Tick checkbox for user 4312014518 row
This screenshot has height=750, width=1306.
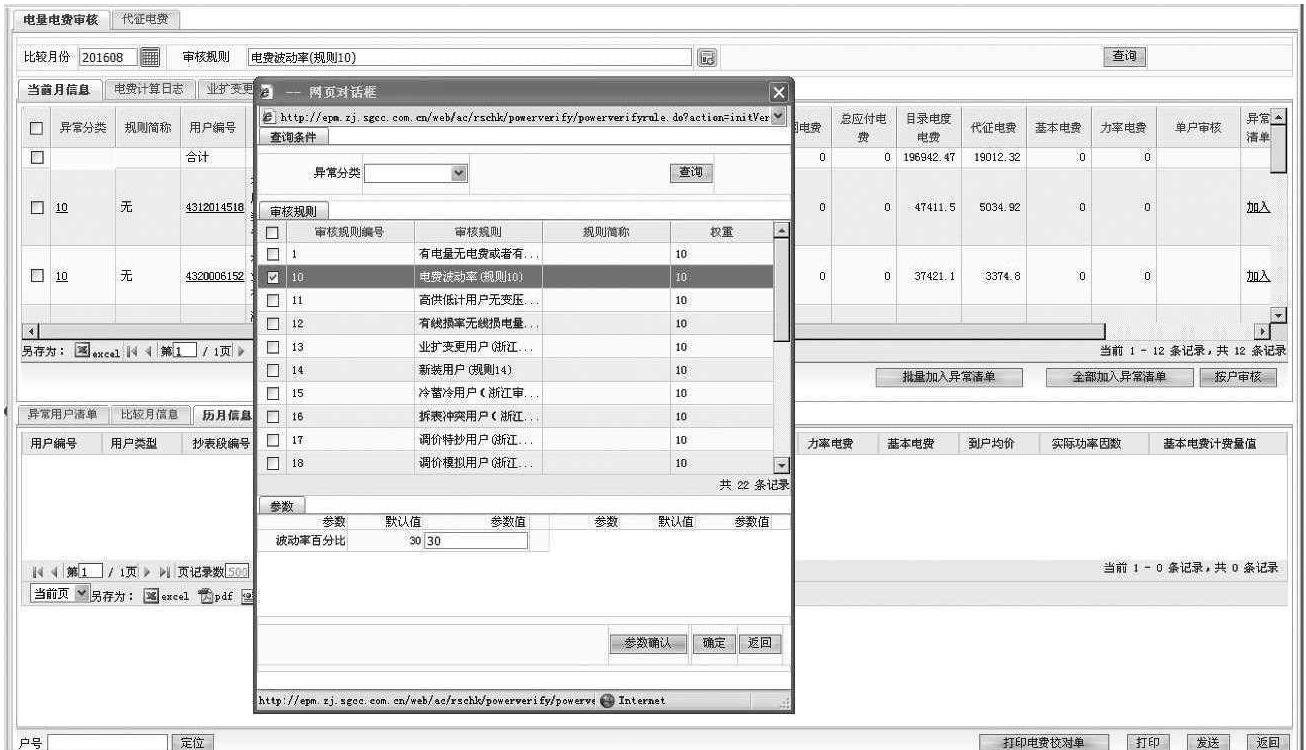point(37,207)
